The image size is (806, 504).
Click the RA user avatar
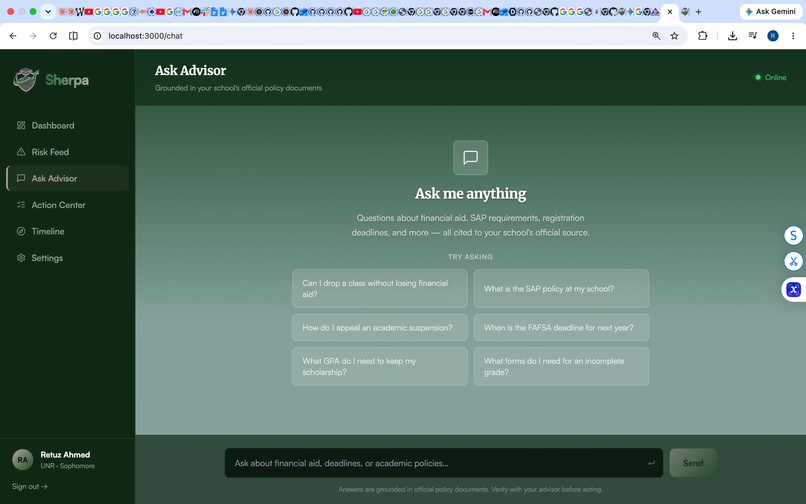point(23,460)
